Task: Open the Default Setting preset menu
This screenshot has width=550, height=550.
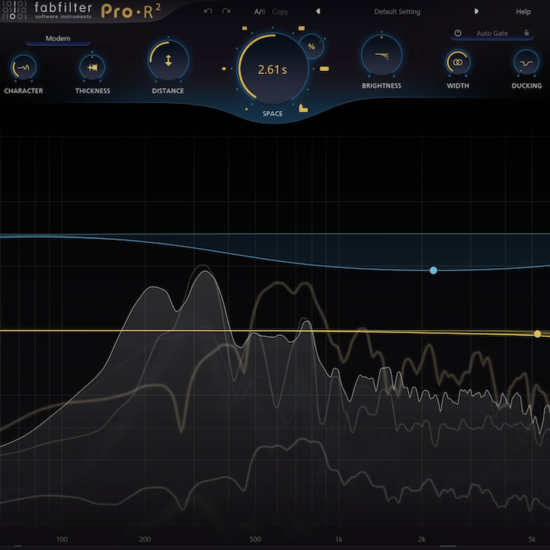Action: [x=397, y=12]
